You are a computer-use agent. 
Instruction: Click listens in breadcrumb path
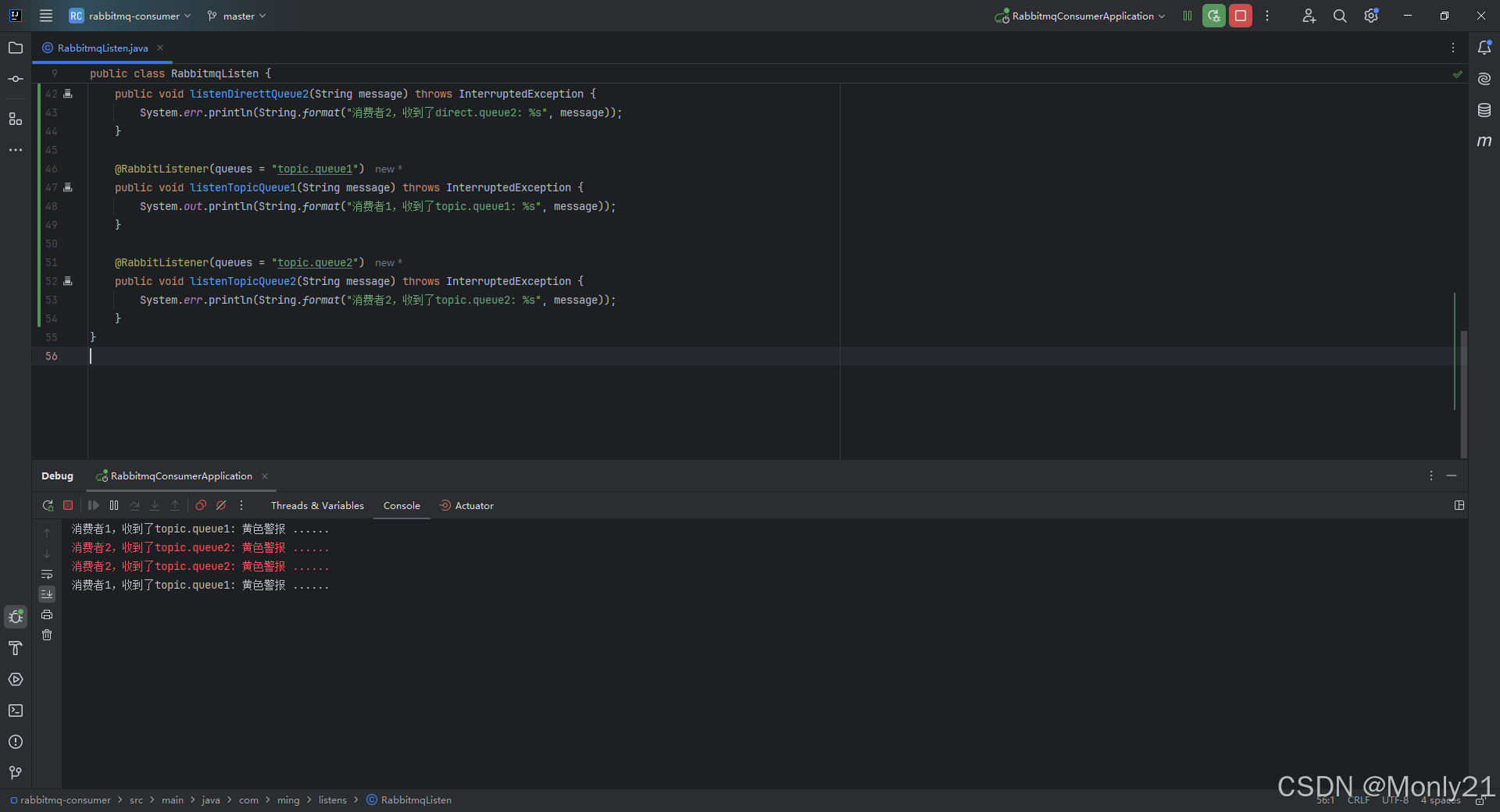(332, 800)
